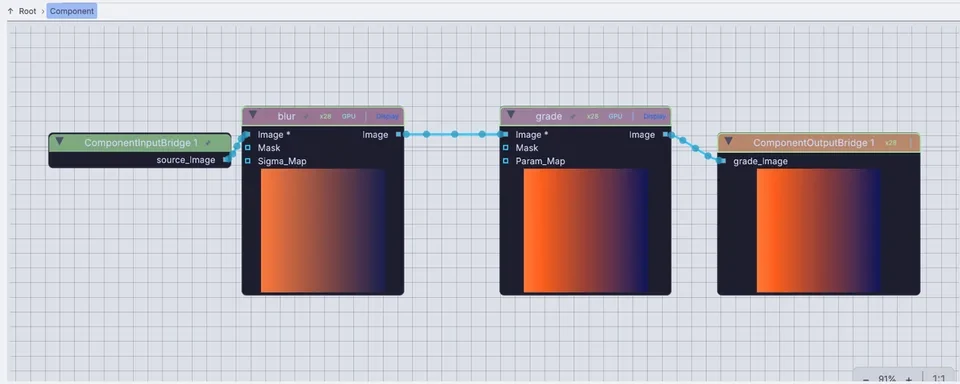Viewport: 960px width, 384px height.
Task: Click the Mask label in blur node
Action: [269, 148]
